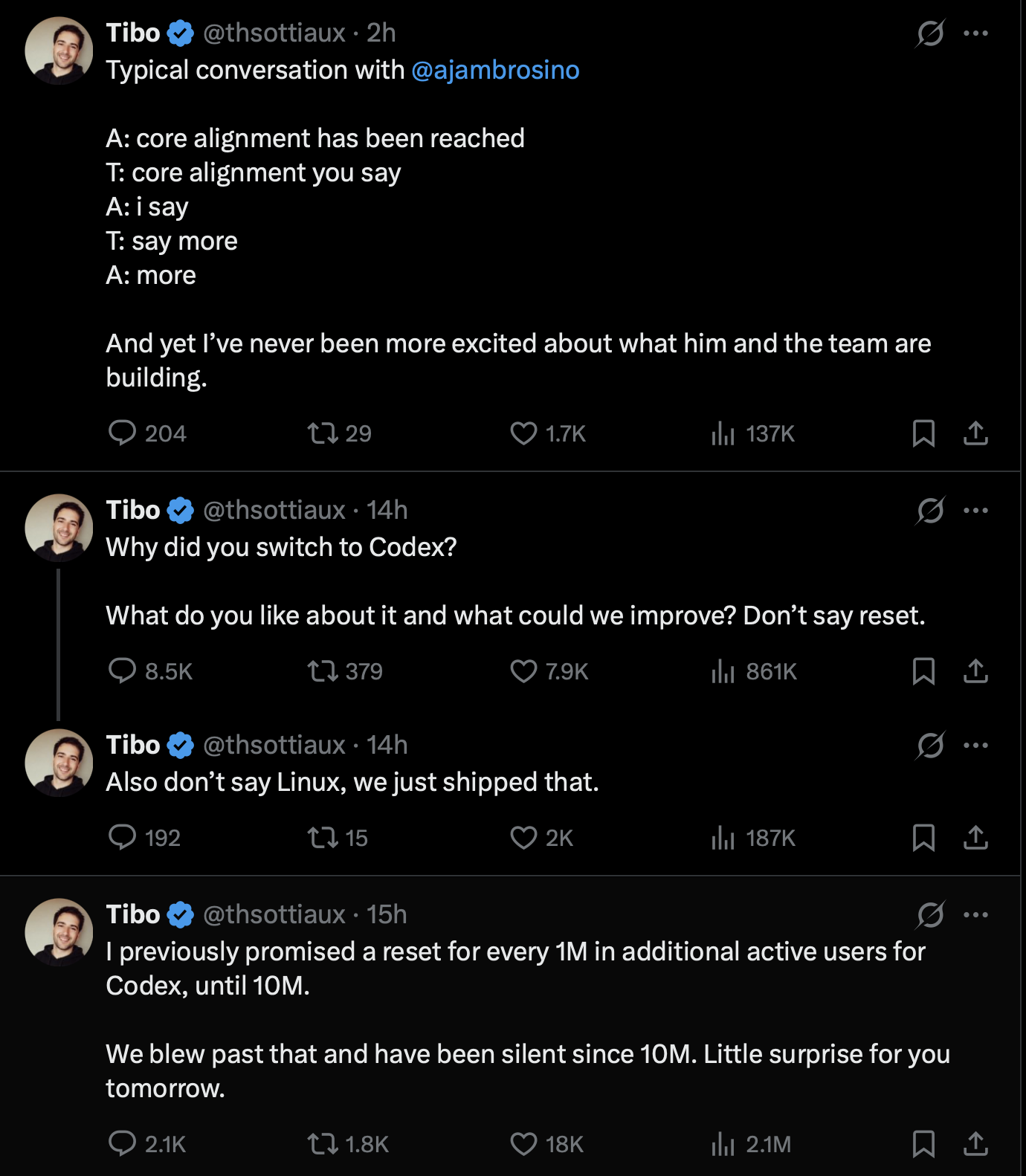Like the tweet with 7.9K likes
Image resolution: width=1026 pixels, height=1176 pixels.
(549, 671)
